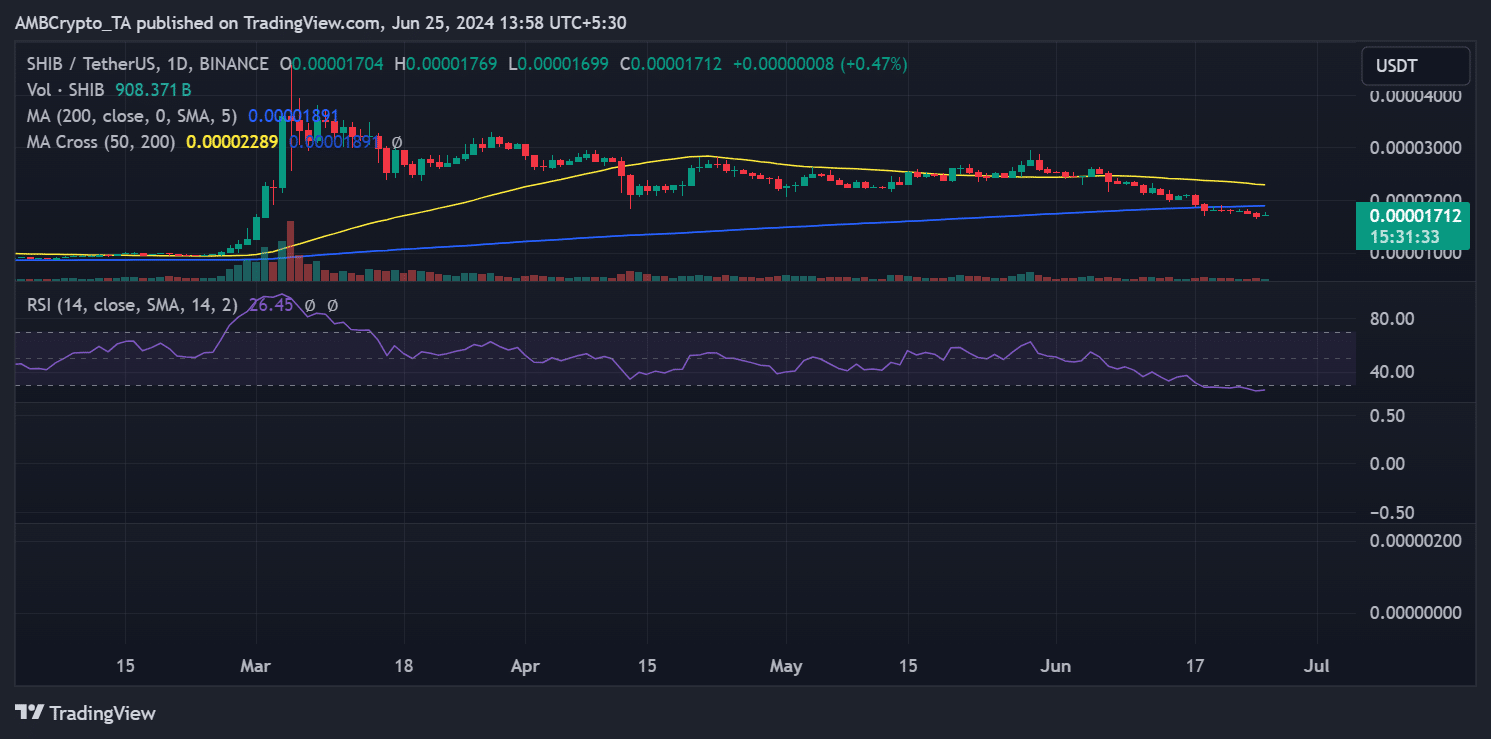Click the 17 label on the date axis
The height and width of the screenshot is (739, 1491).
click(x=1195, y=666)
